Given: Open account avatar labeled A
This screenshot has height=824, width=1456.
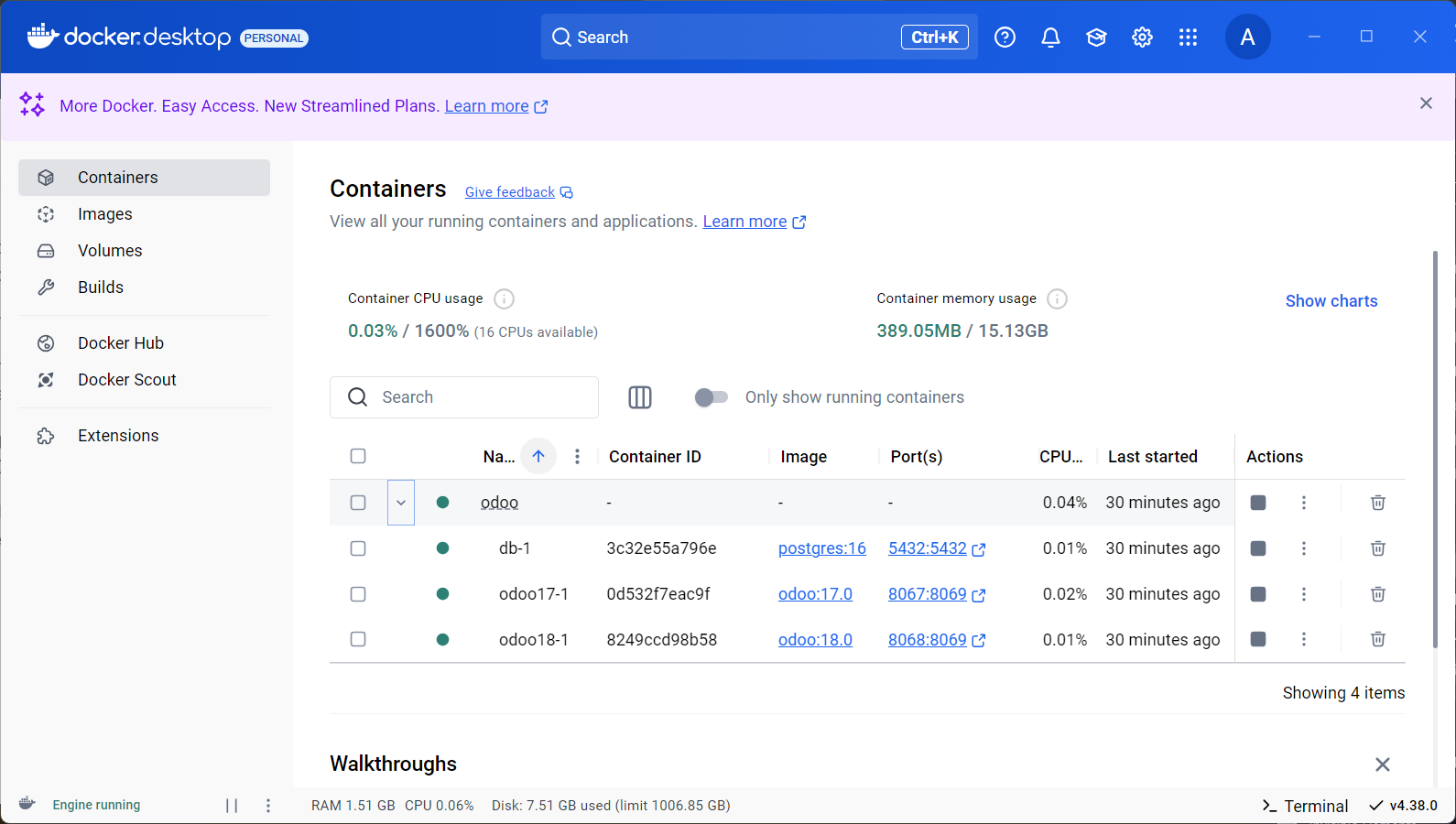Looking at the screenshot, I should [1247, 38].
